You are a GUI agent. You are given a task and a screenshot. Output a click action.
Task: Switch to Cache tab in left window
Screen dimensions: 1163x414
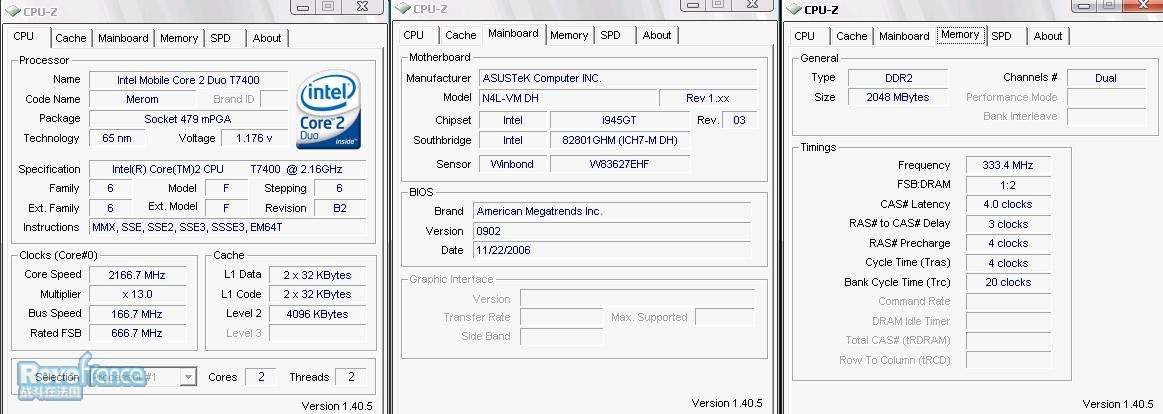[x=70, y=38]
